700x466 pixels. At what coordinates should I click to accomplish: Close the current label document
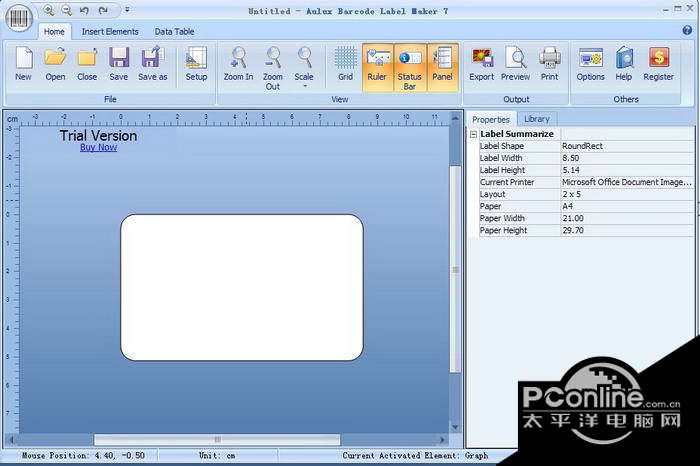[x=87, y=65]
